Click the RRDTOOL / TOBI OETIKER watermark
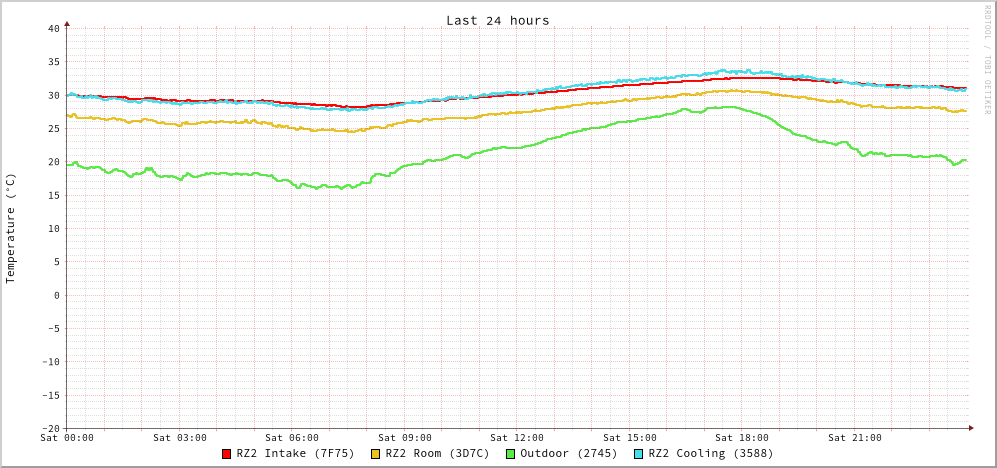This screenshot has height=468, width=997. pos(987,59)
